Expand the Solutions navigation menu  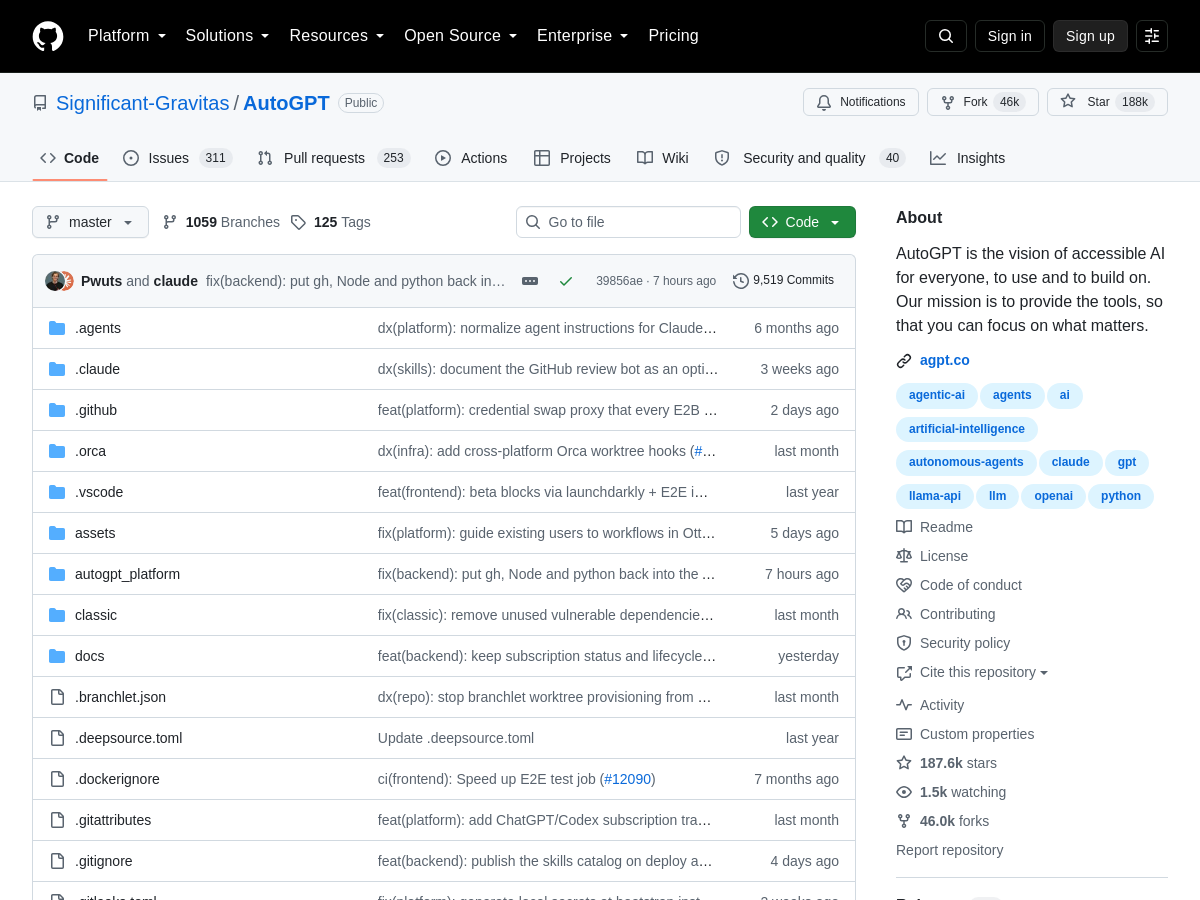[227, 36]
